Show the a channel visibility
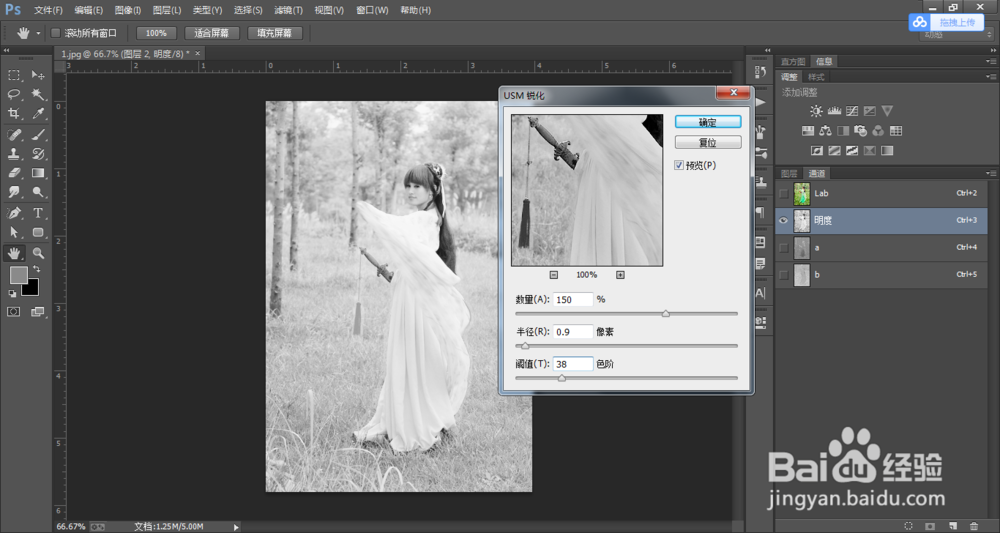1000x533 pixels. pyautogui.click(x=784, y=247)
